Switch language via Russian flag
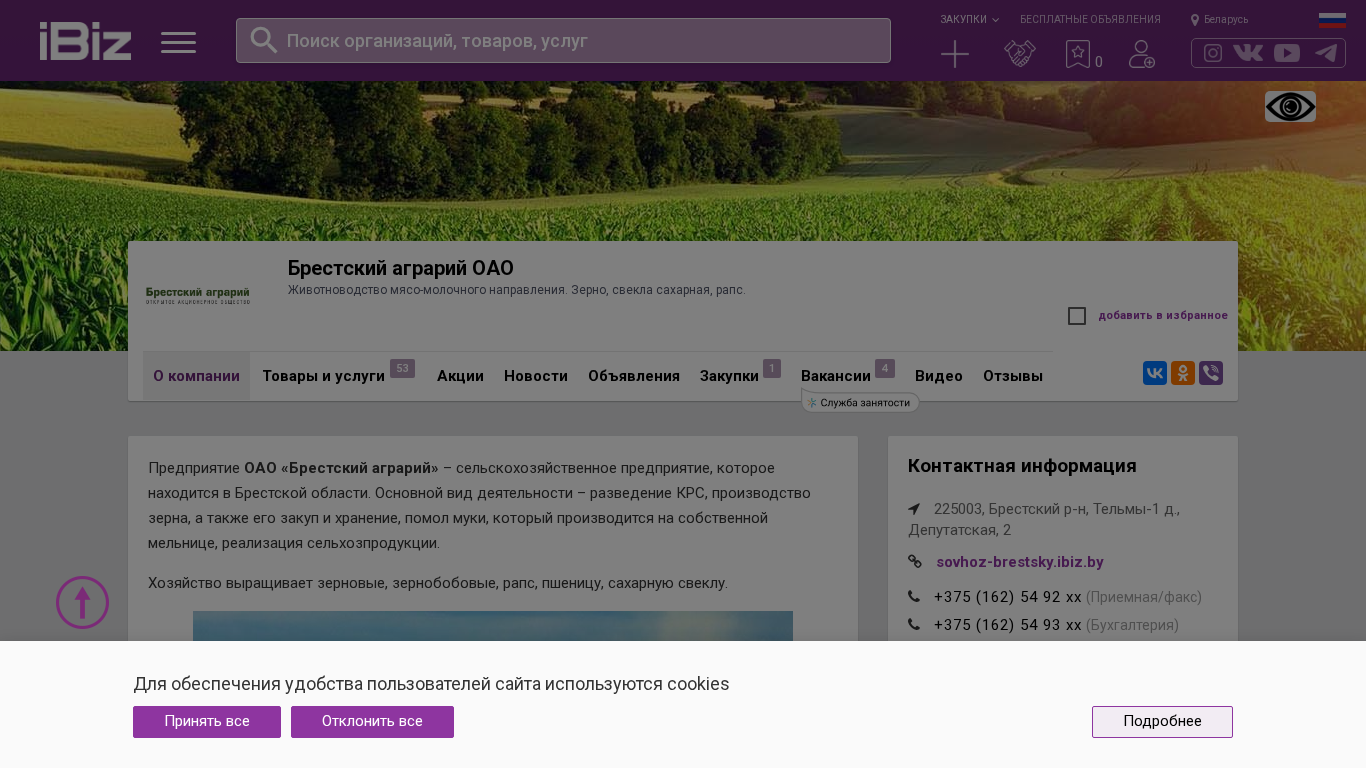The image size is (1366, 768). 1332,20
